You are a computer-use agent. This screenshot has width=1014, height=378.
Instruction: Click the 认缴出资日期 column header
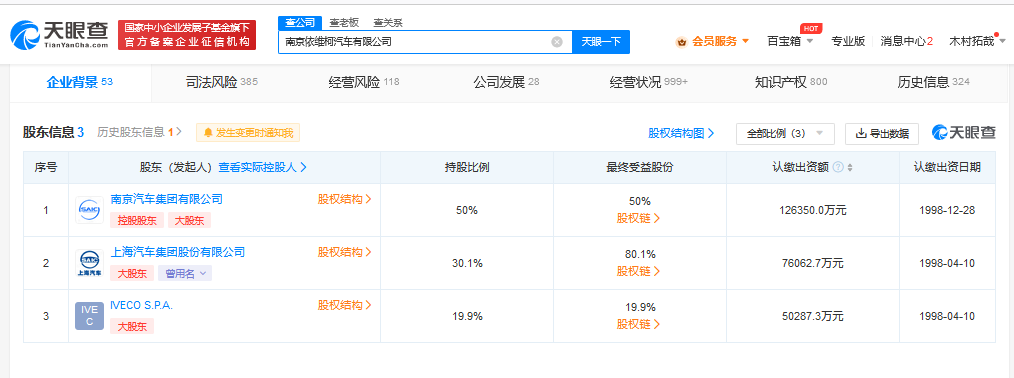[x=947, y=167]
